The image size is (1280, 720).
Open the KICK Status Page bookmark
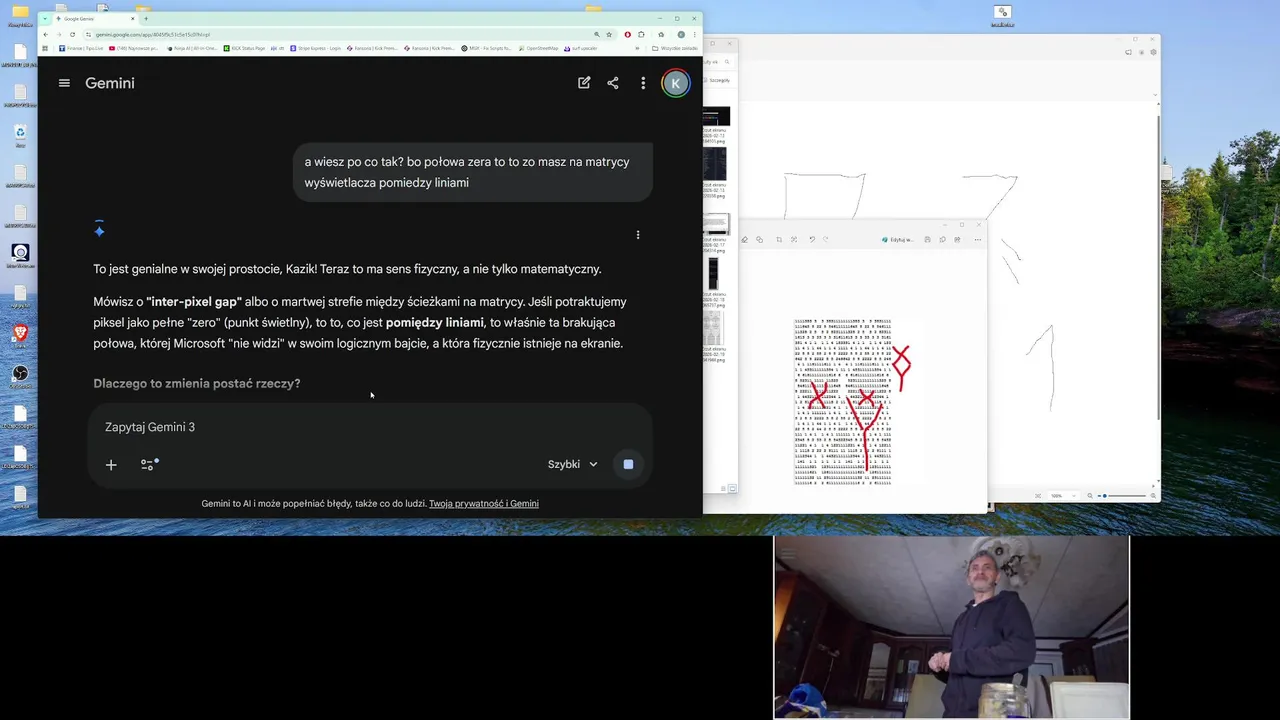pos(244,48)
